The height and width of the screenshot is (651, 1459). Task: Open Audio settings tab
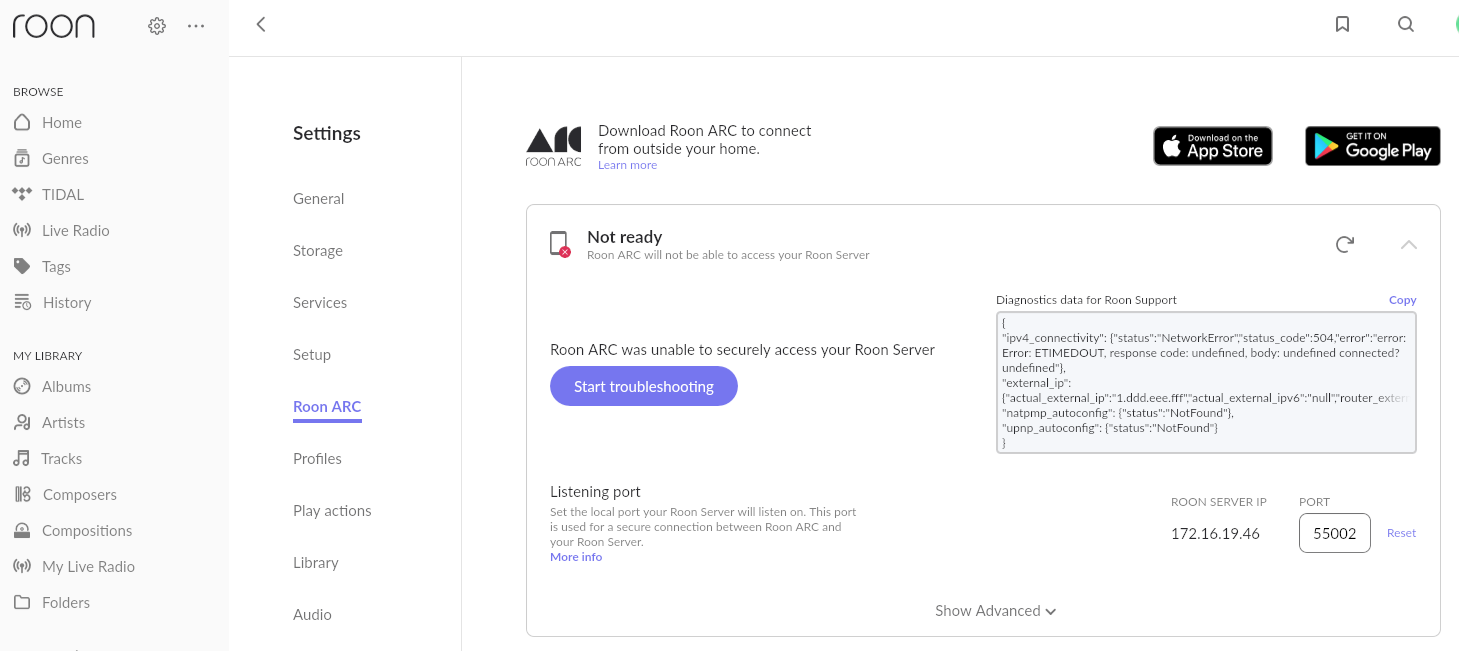pos(312,614)
